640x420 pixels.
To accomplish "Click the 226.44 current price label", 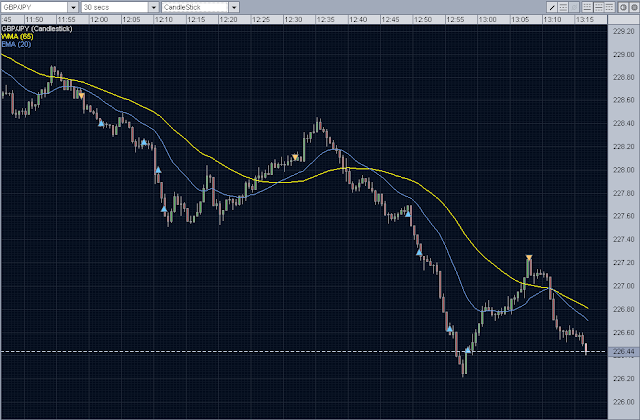I will point(624,351).
